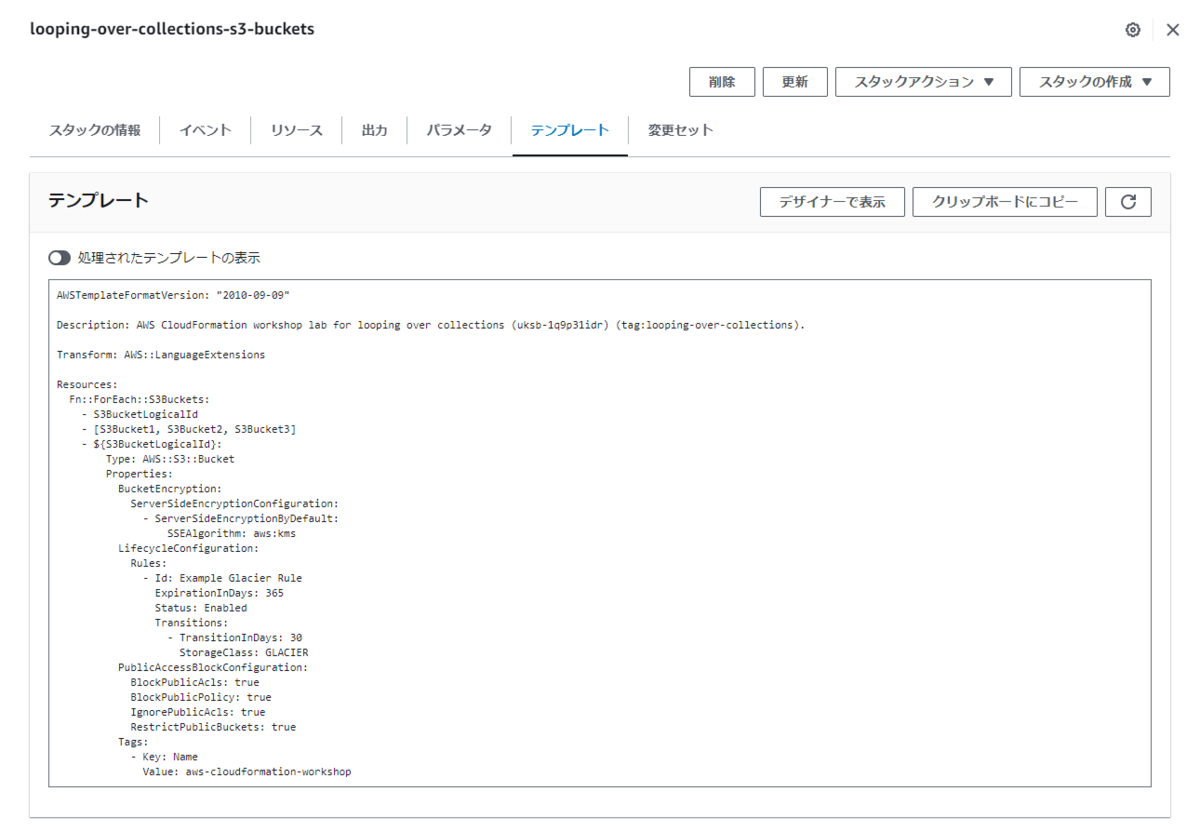Copy template with クリップボードにコピー

click(x=1004, y=201)
